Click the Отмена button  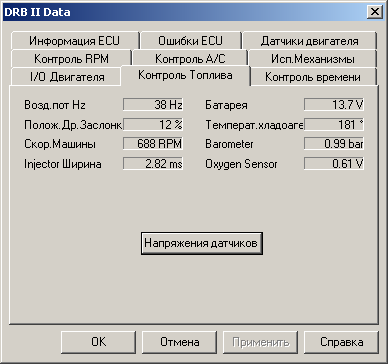coord(180,342)
